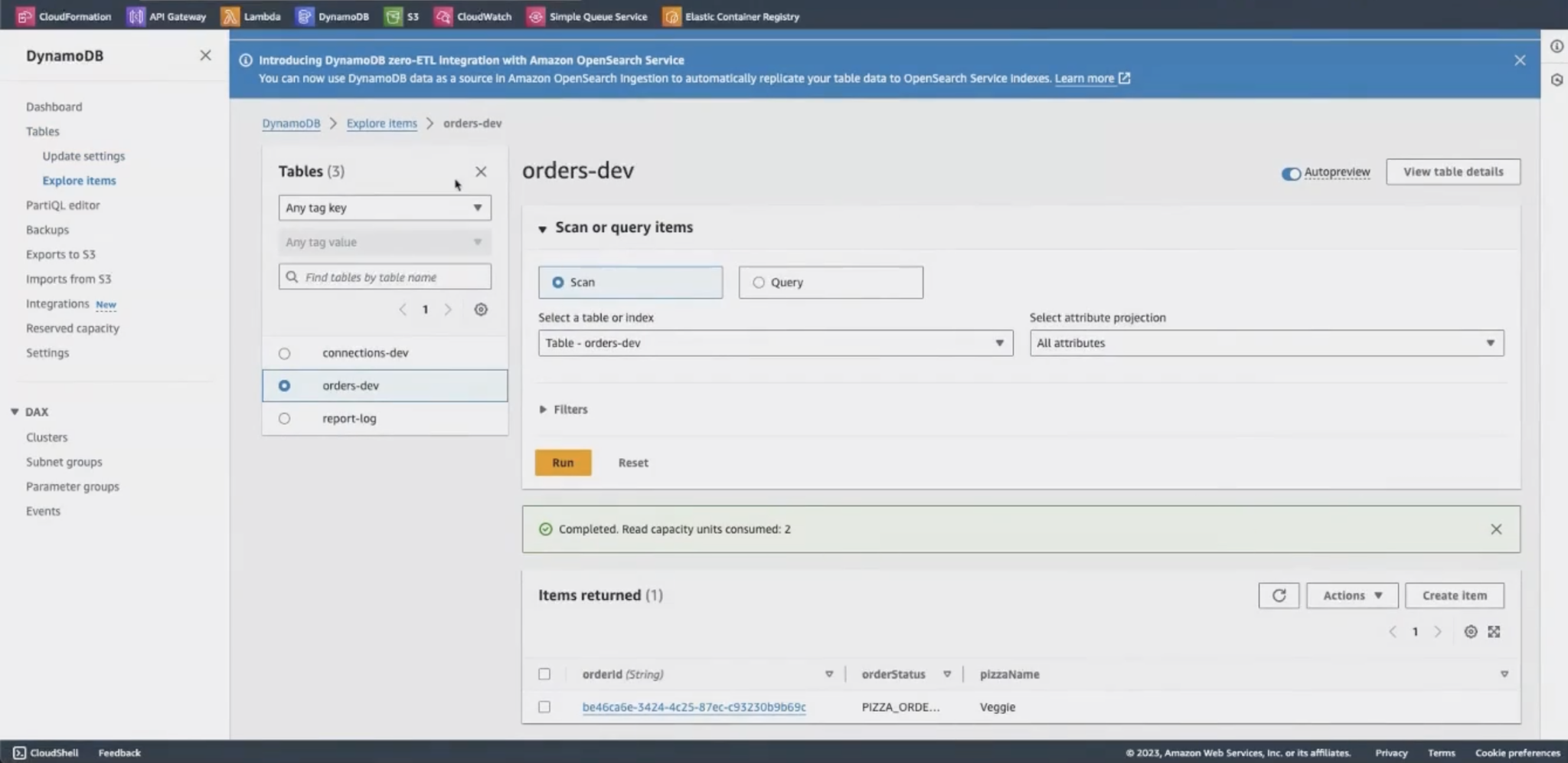Dismiss the zero-ETL integration banner

click(x=1520, y=60)
